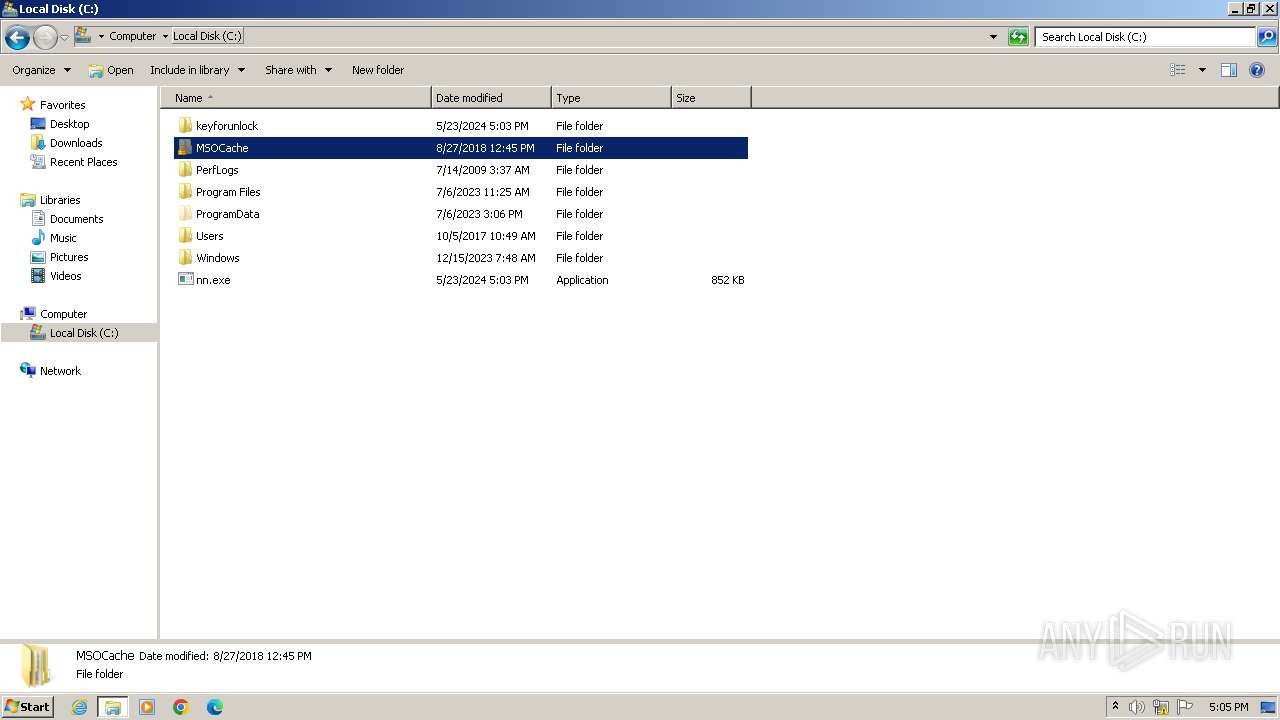The image size is (1280, 720).
Task: Select the Users folder icon
Action: [x=185, y=236]
